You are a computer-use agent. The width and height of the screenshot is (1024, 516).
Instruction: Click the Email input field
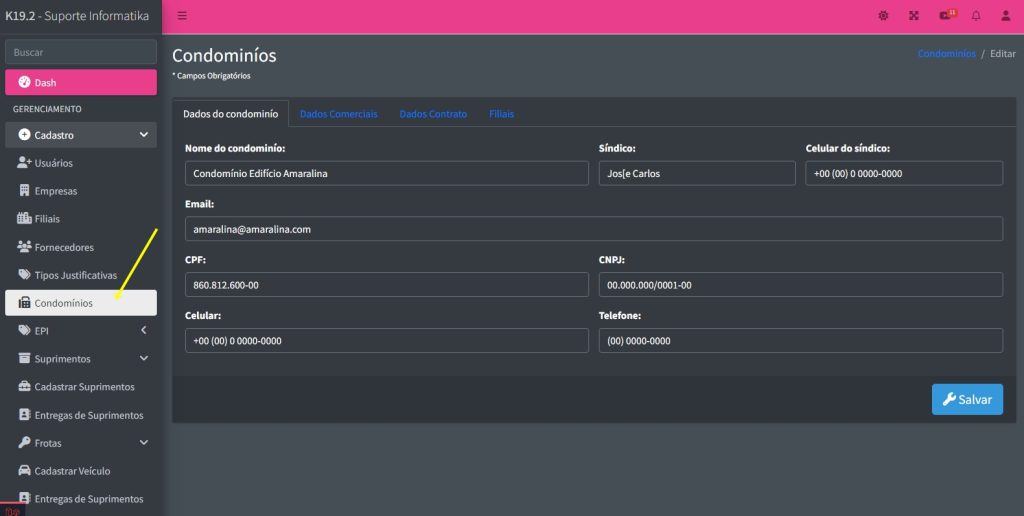tap(593, 229)
